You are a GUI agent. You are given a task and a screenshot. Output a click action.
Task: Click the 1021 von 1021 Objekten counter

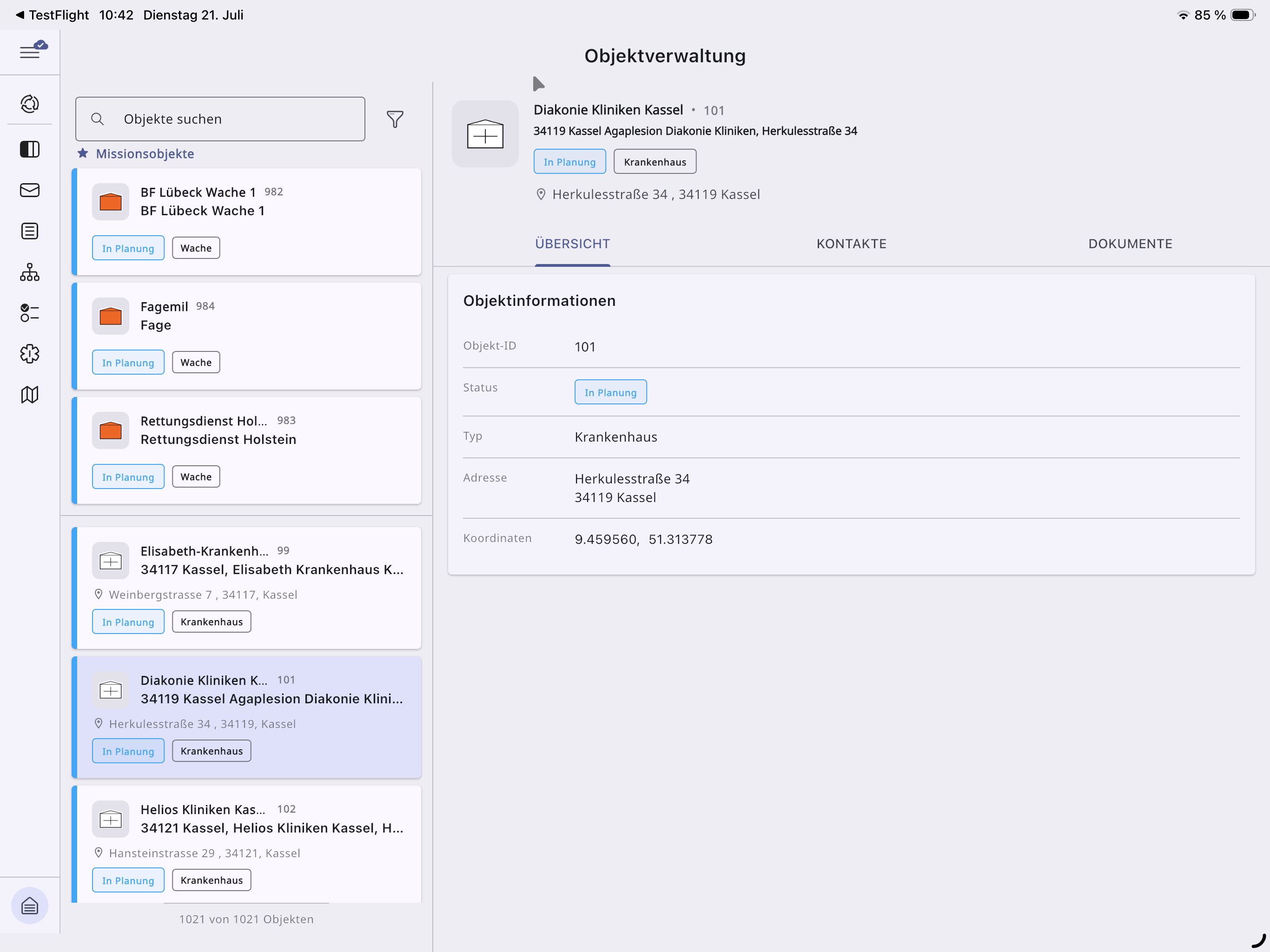pyautogui.click(x=246, y=919)
